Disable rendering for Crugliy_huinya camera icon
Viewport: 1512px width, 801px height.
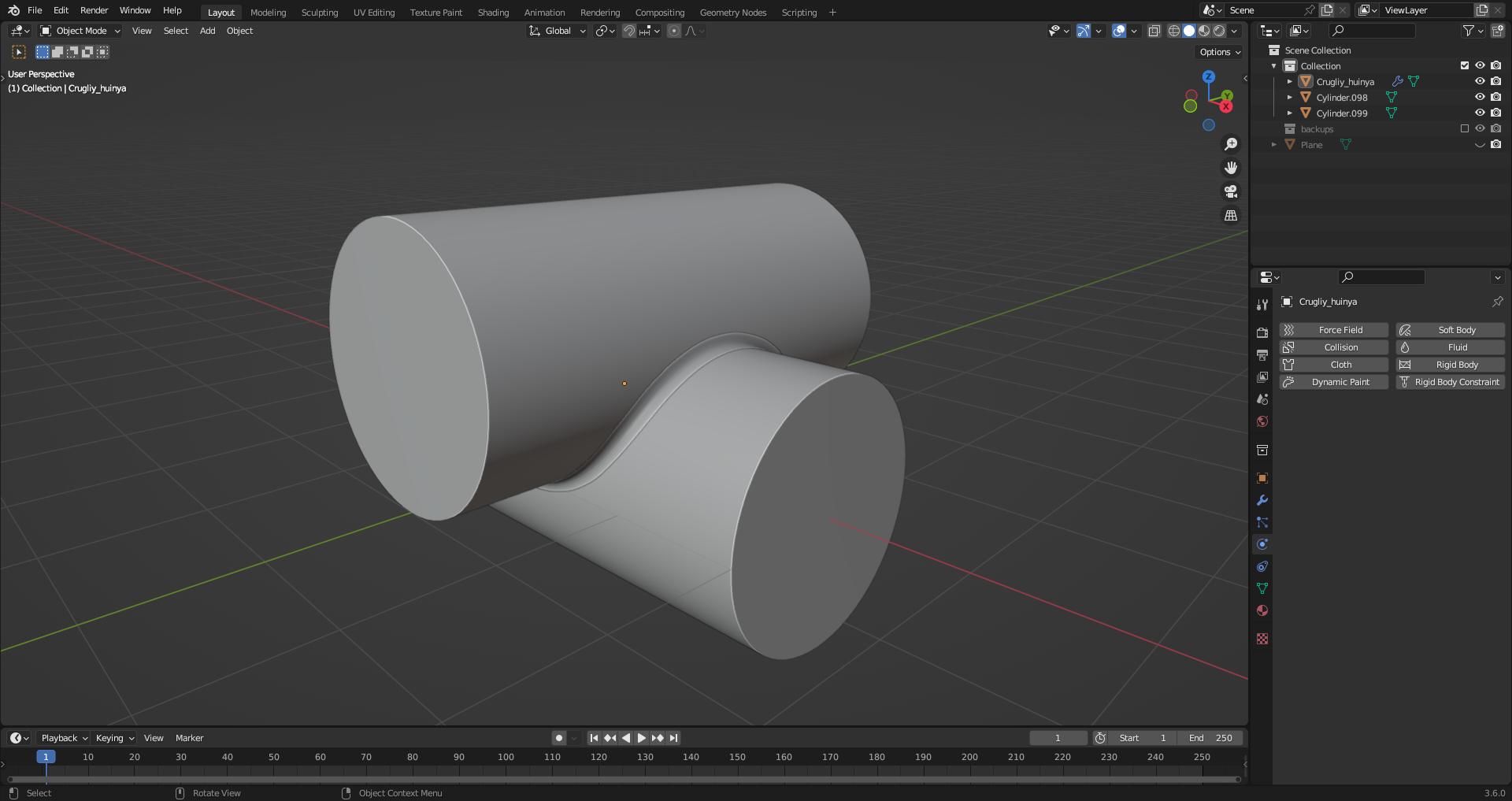click(1495, 81)
